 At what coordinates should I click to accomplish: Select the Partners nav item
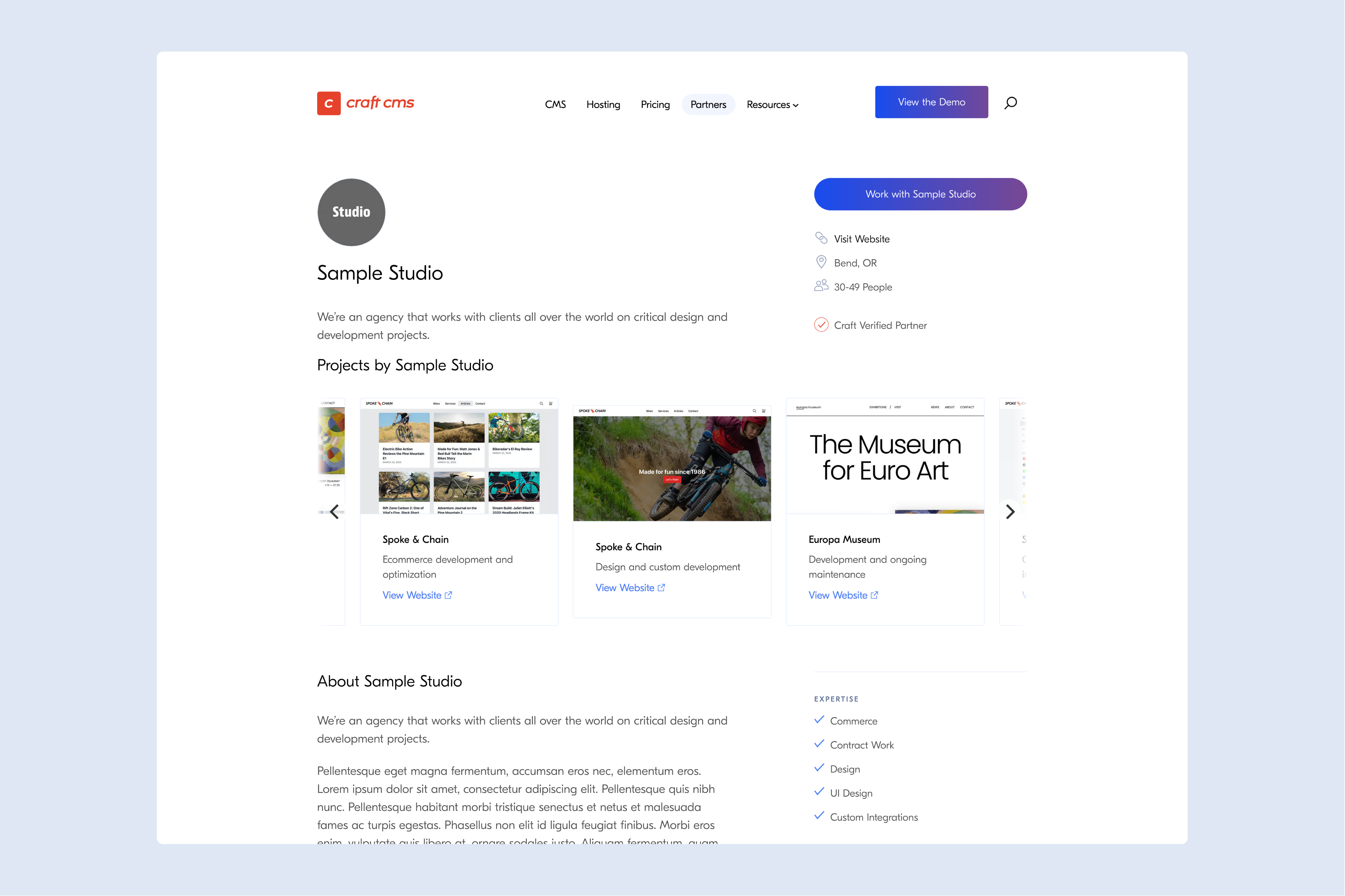708,104
